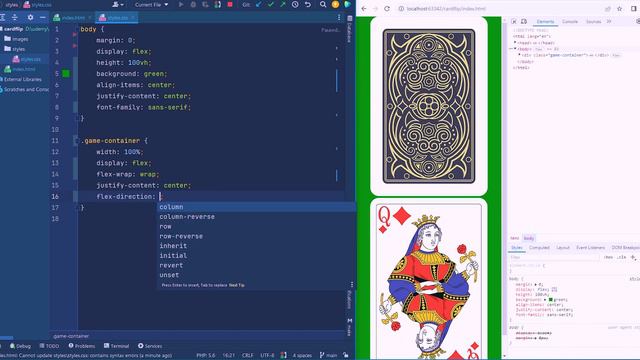The width and height of the screenshot is (640, 360).
Task: Collapse all in project tree toolbar
Action: (x=15, y=17)
